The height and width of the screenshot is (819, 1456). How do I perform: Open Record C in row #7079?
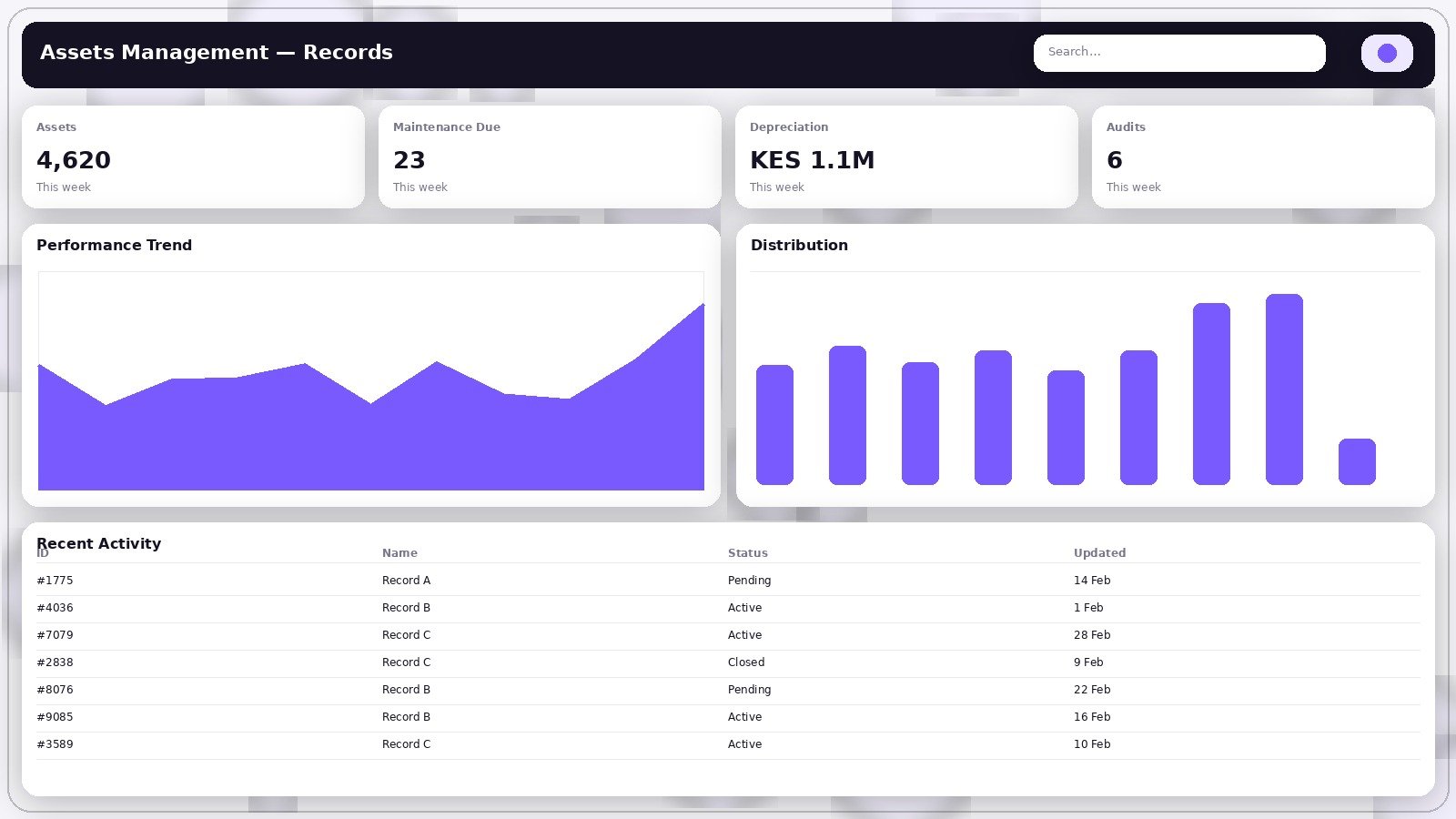[406, 635]
